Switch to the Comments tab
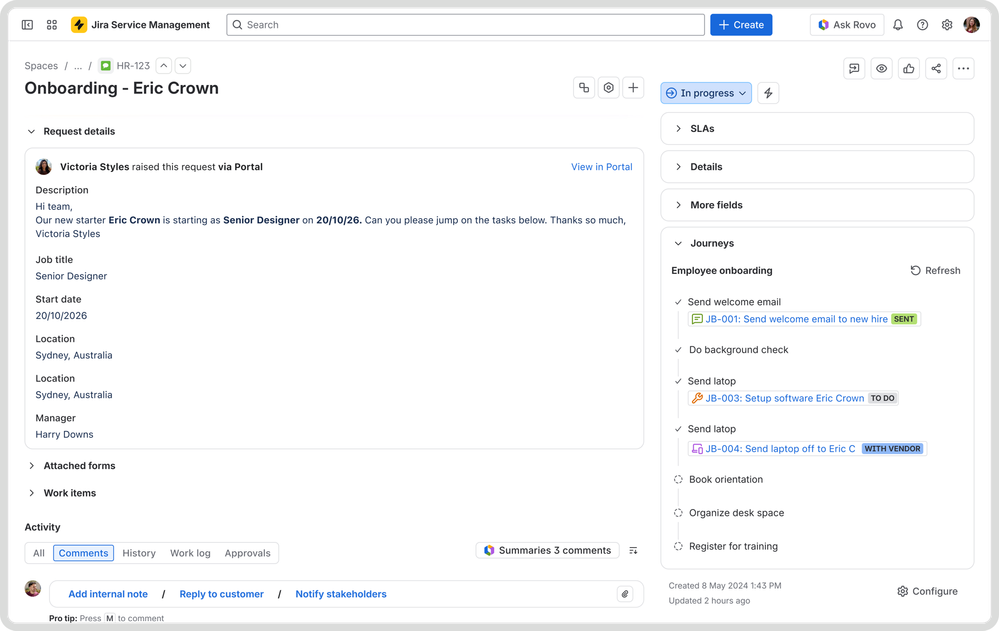Viewport: 999px width, 631px height. click(x=83, y=553)
